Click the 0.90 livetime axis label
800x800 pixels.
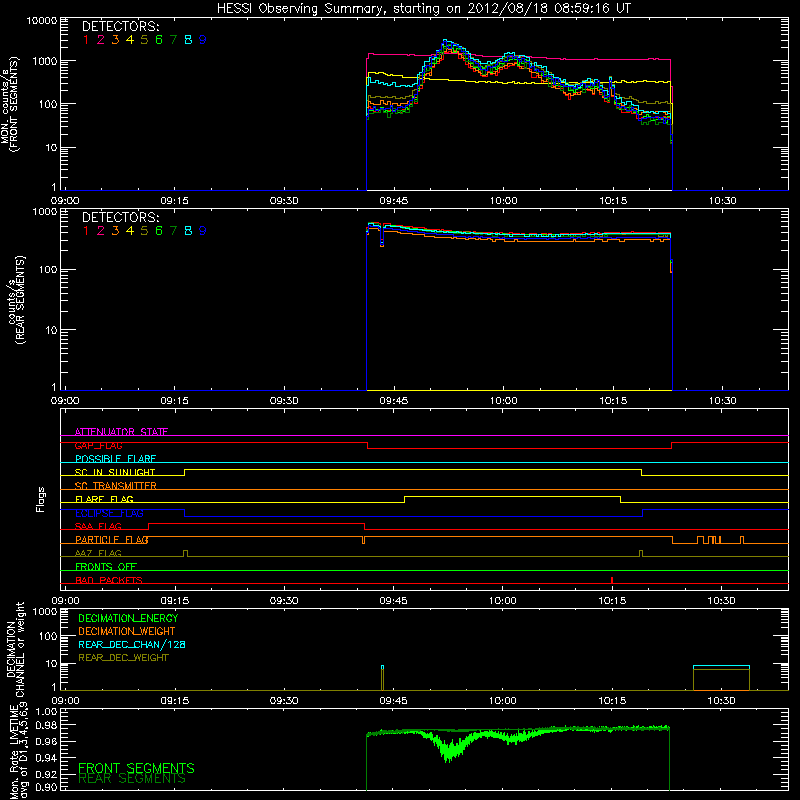coord(46,787)
